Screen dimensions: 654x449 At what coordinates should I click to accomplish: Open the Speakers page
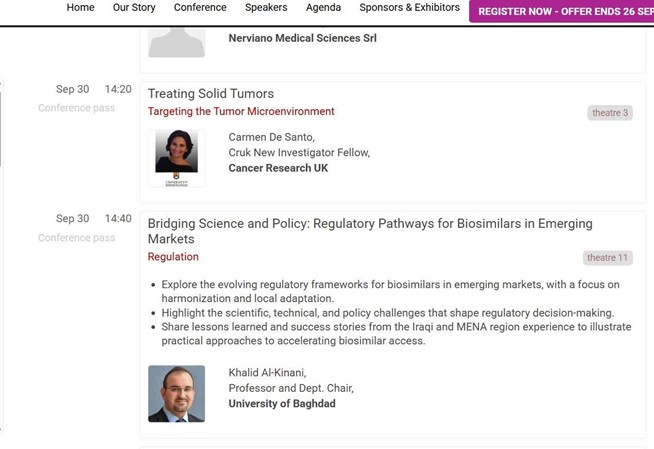[x=266, y=8]
